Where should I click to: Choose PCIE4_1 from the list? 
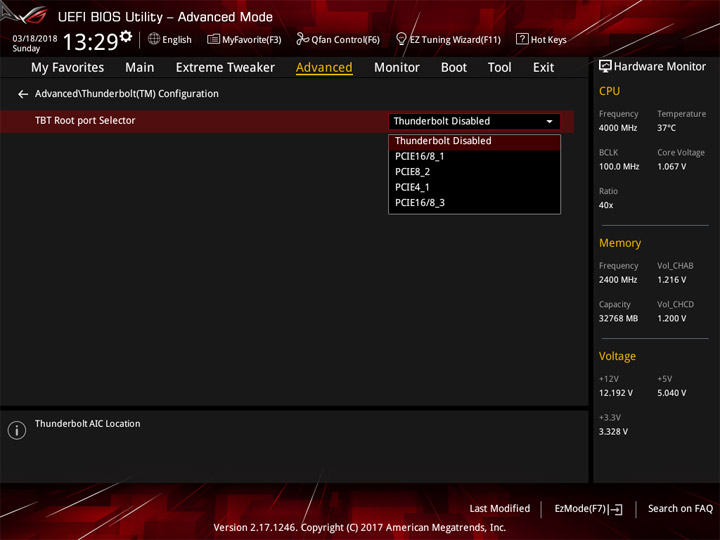point(474,187)
